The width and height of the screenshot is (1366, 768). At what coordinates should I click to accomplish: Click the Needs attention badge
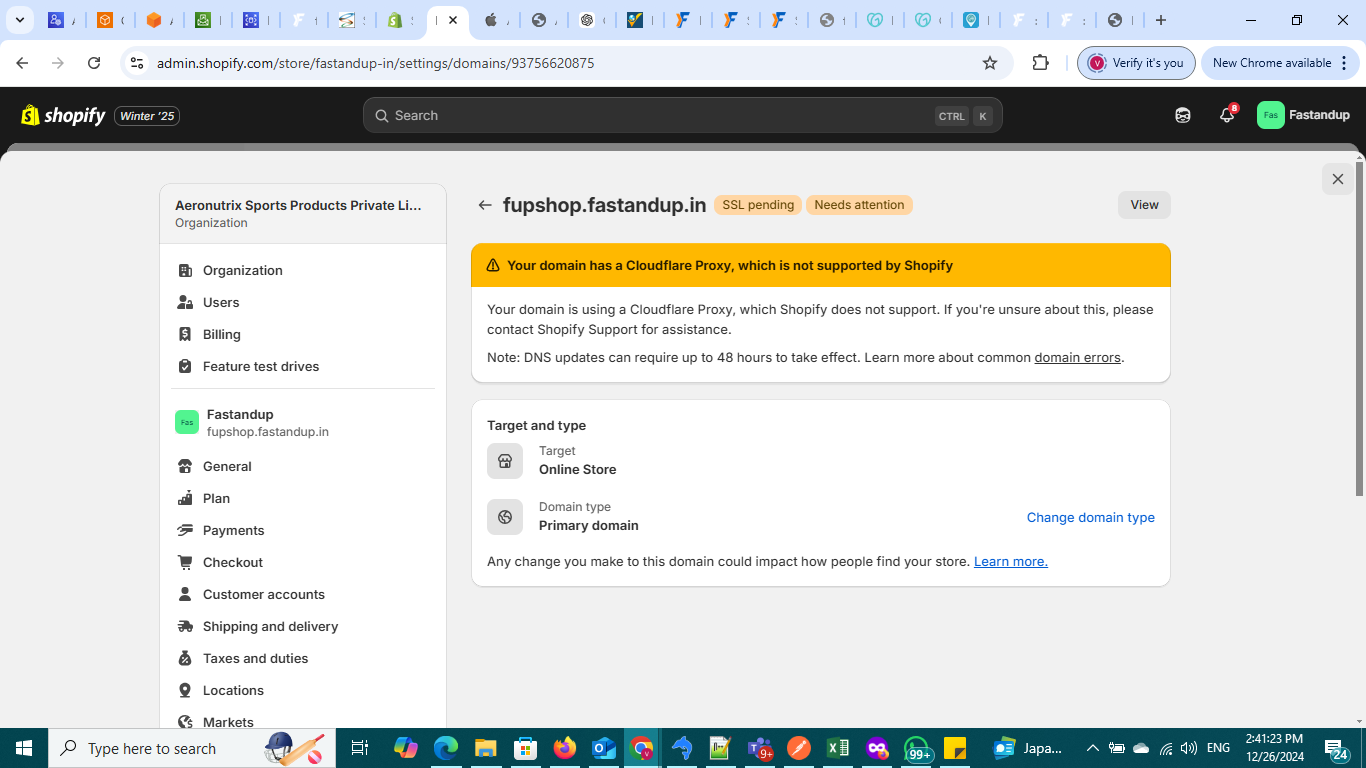[x=859, y=205]
